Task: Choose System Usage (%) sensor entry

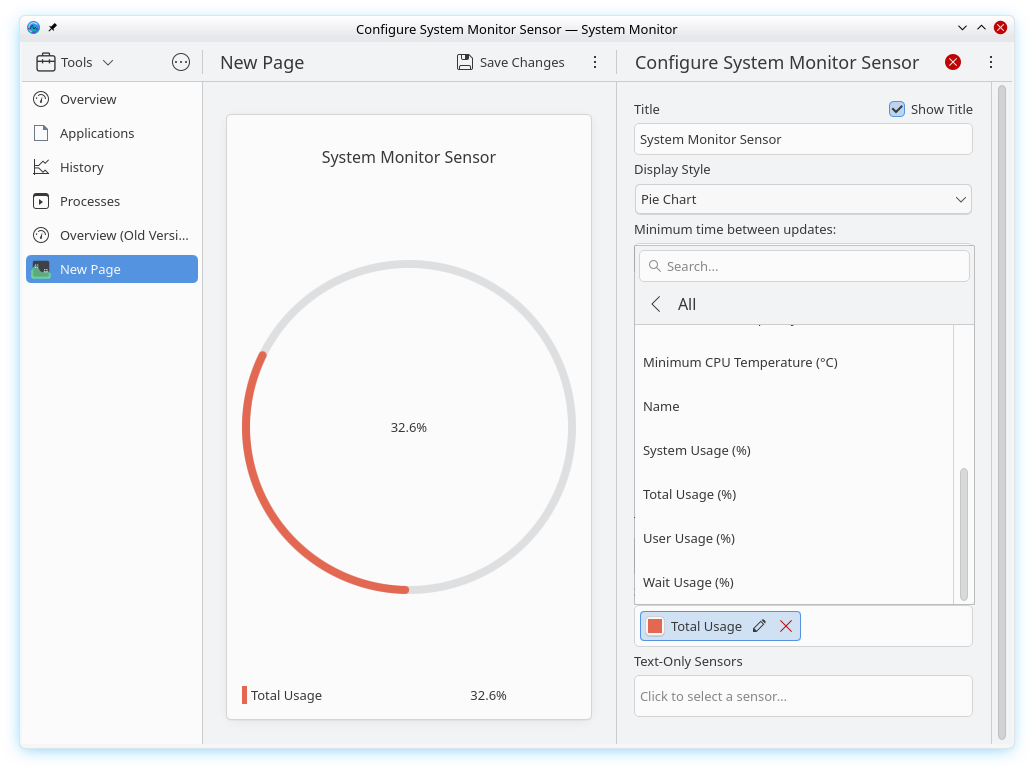Action: [696, 450]
